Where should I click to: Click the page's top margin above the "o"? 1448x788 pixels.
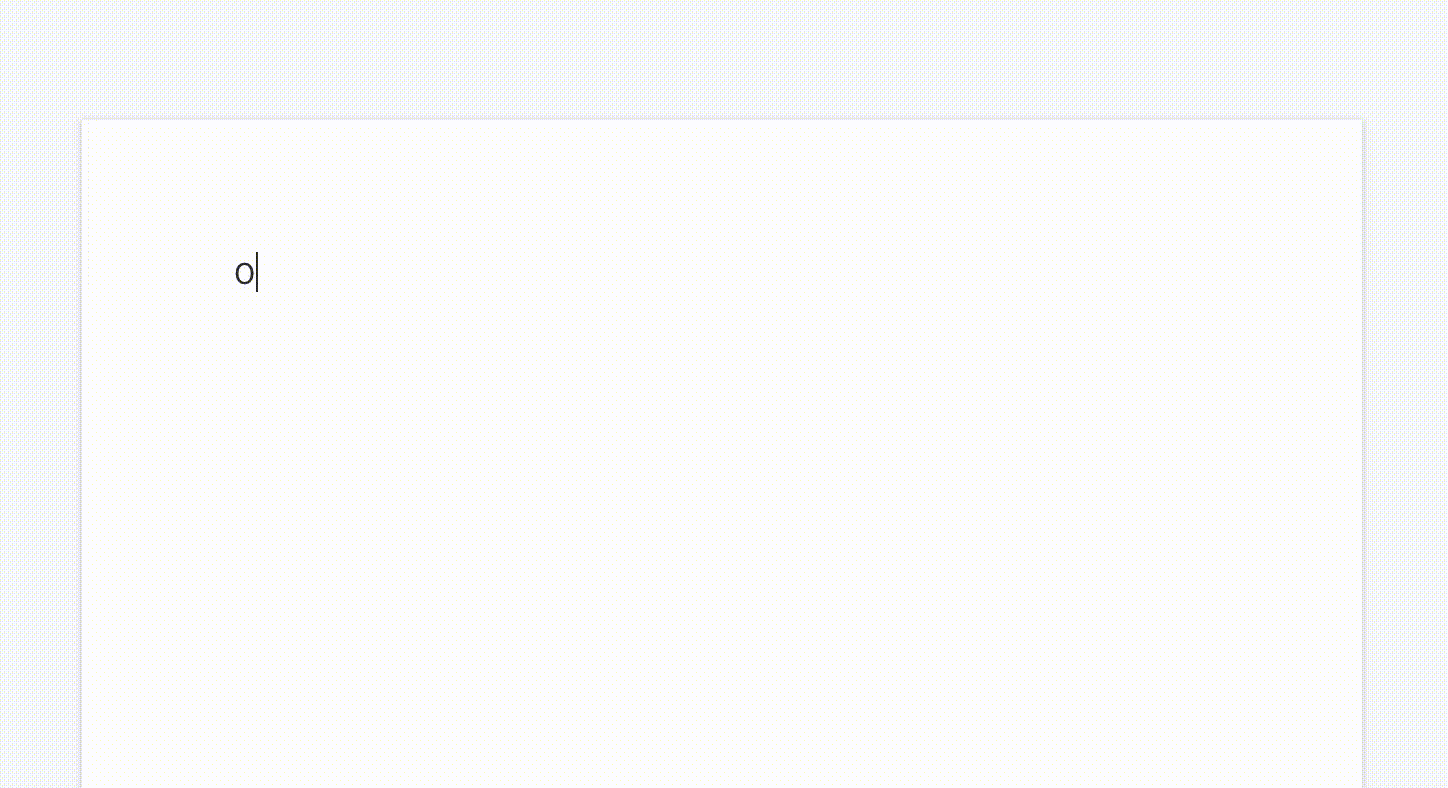244,186
